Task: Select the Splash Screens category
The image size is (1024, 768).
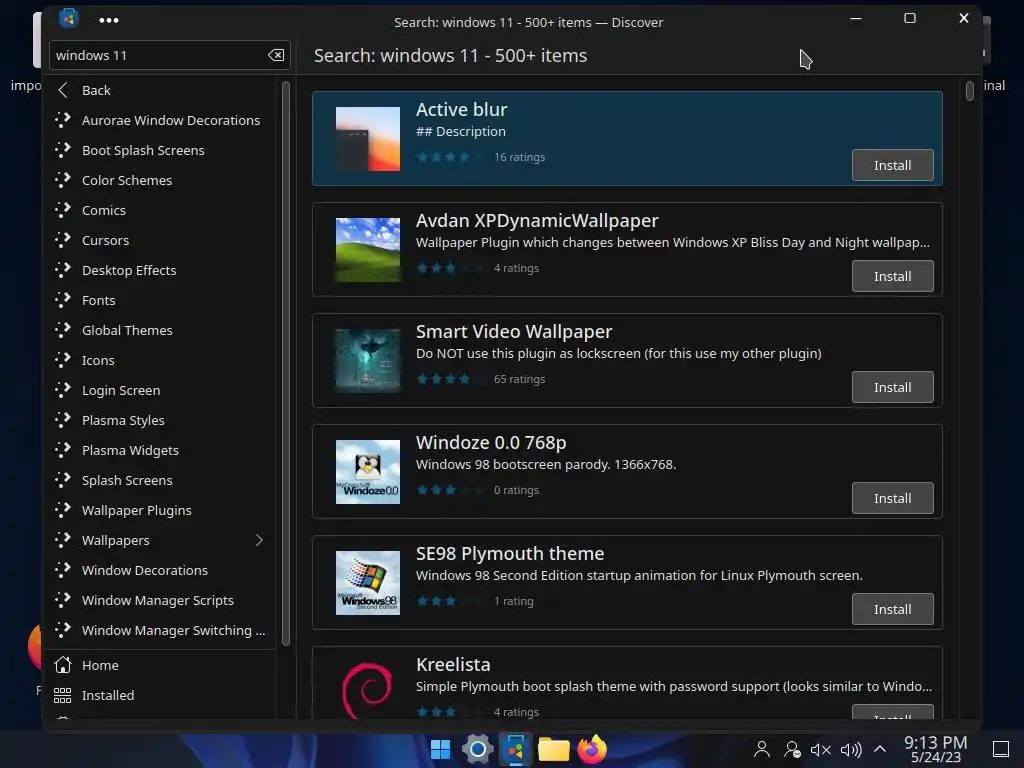Action: [x=161, y=481]
